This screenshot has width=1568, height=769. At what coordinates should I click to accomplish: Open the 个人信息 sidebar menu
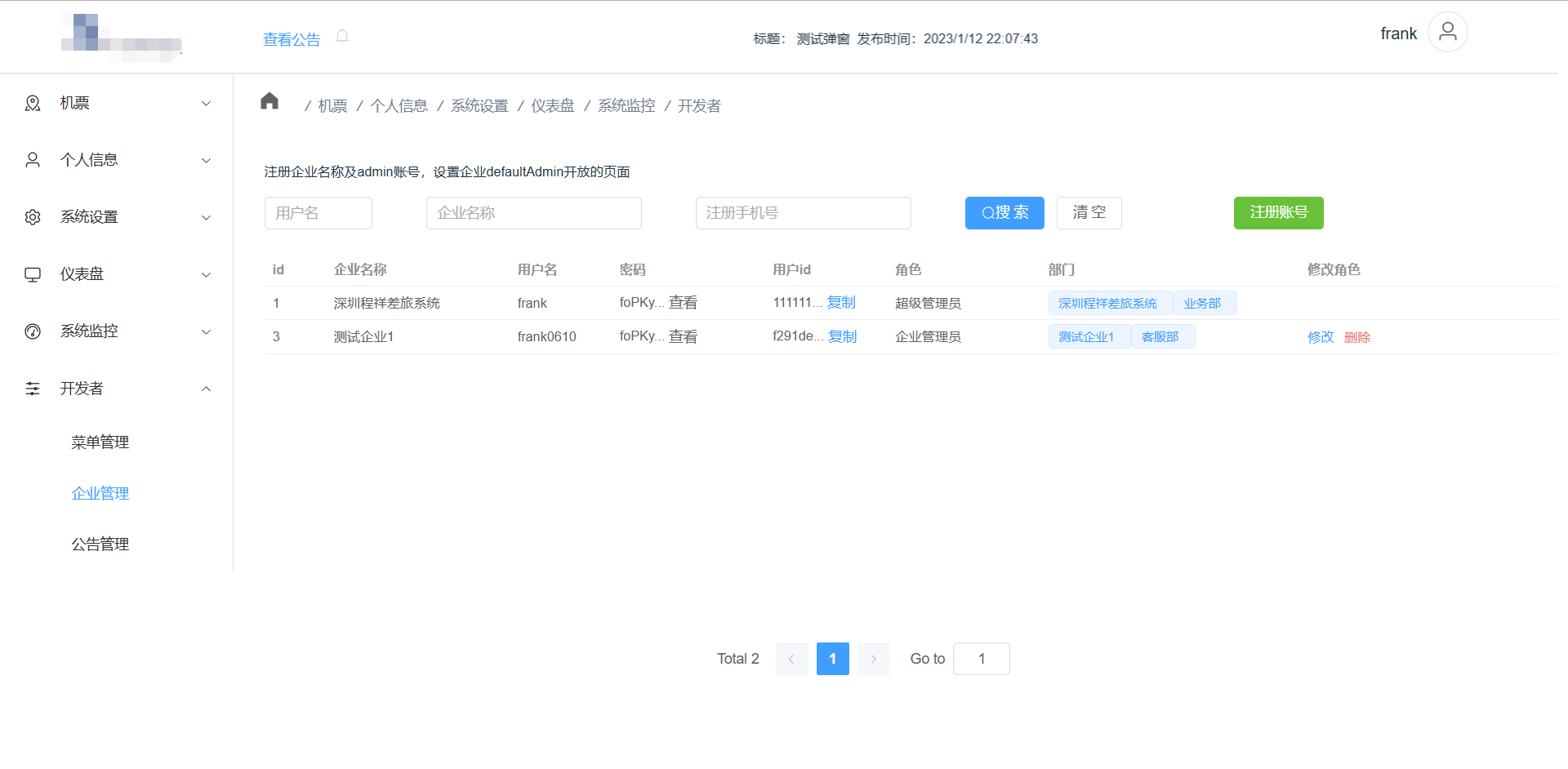tap(117, 160)
